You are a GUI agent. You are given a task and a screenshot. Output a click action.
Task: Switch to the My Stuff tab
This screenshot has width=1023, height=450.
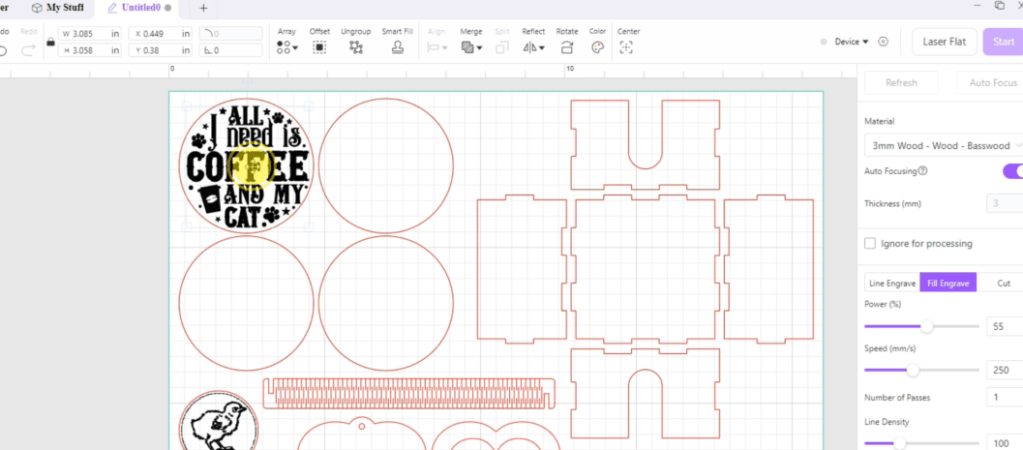coord(59,8)
